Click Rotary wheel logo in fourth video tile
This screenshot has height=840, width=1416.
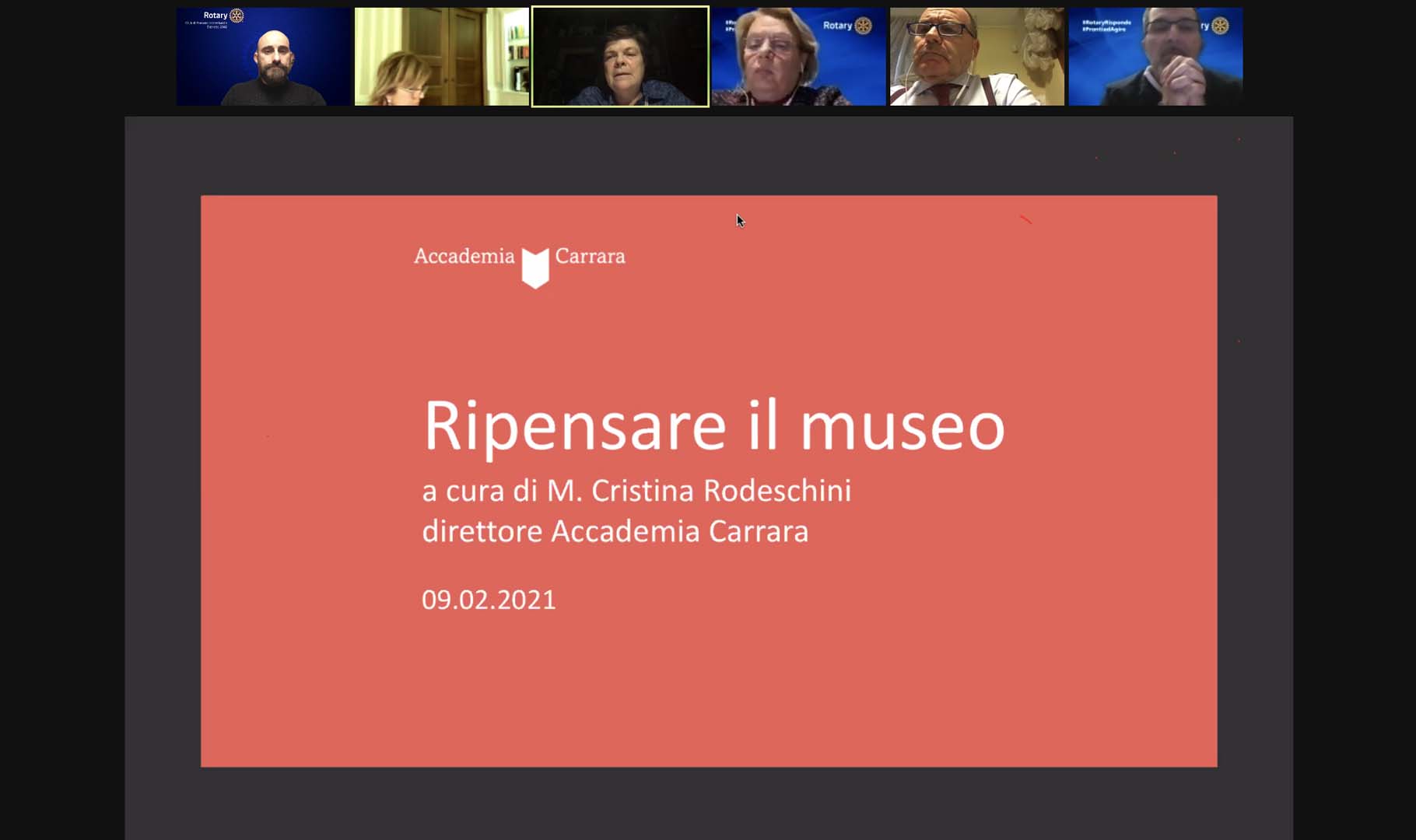pos(863,26)
